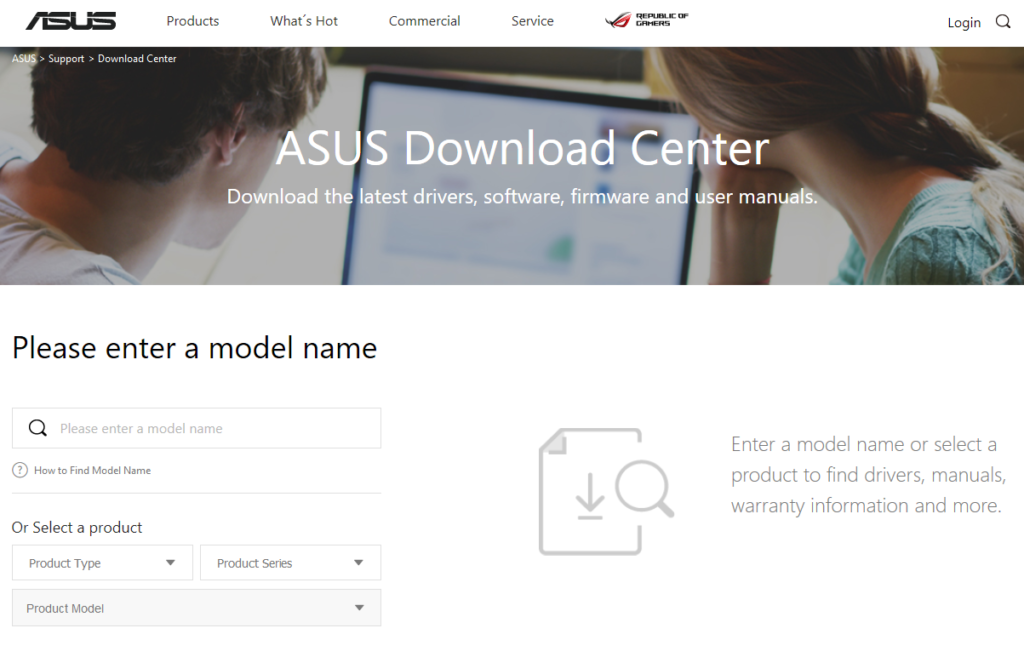The image size is (1024, 651).
Task: Click the ASUS logo in header
Action: [71, 21]
